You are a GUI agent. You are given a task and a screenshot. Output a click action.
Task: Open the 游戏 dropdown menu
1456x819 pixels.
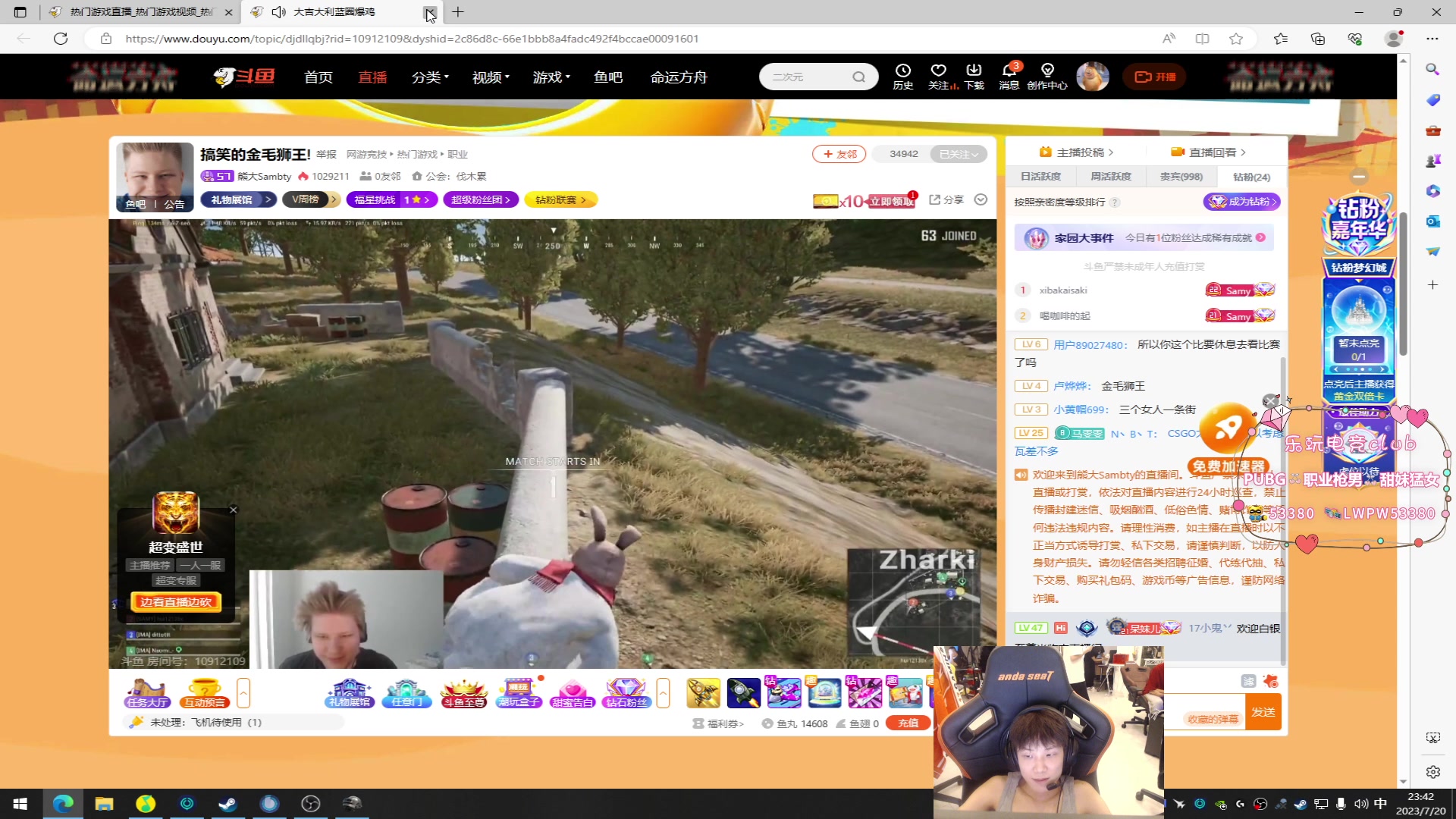coord(551,77)
